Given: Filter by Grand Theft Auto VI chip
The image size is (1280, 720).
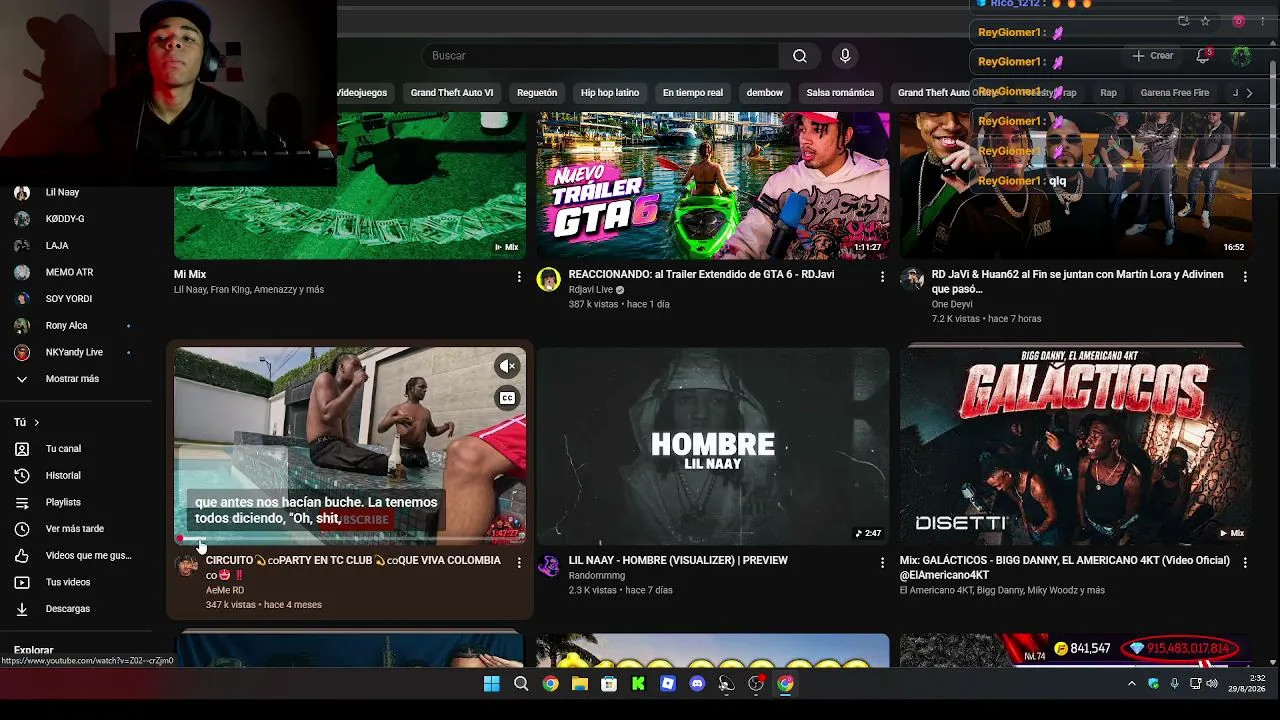Looking at the screenshot, I should tap(452, 93).
